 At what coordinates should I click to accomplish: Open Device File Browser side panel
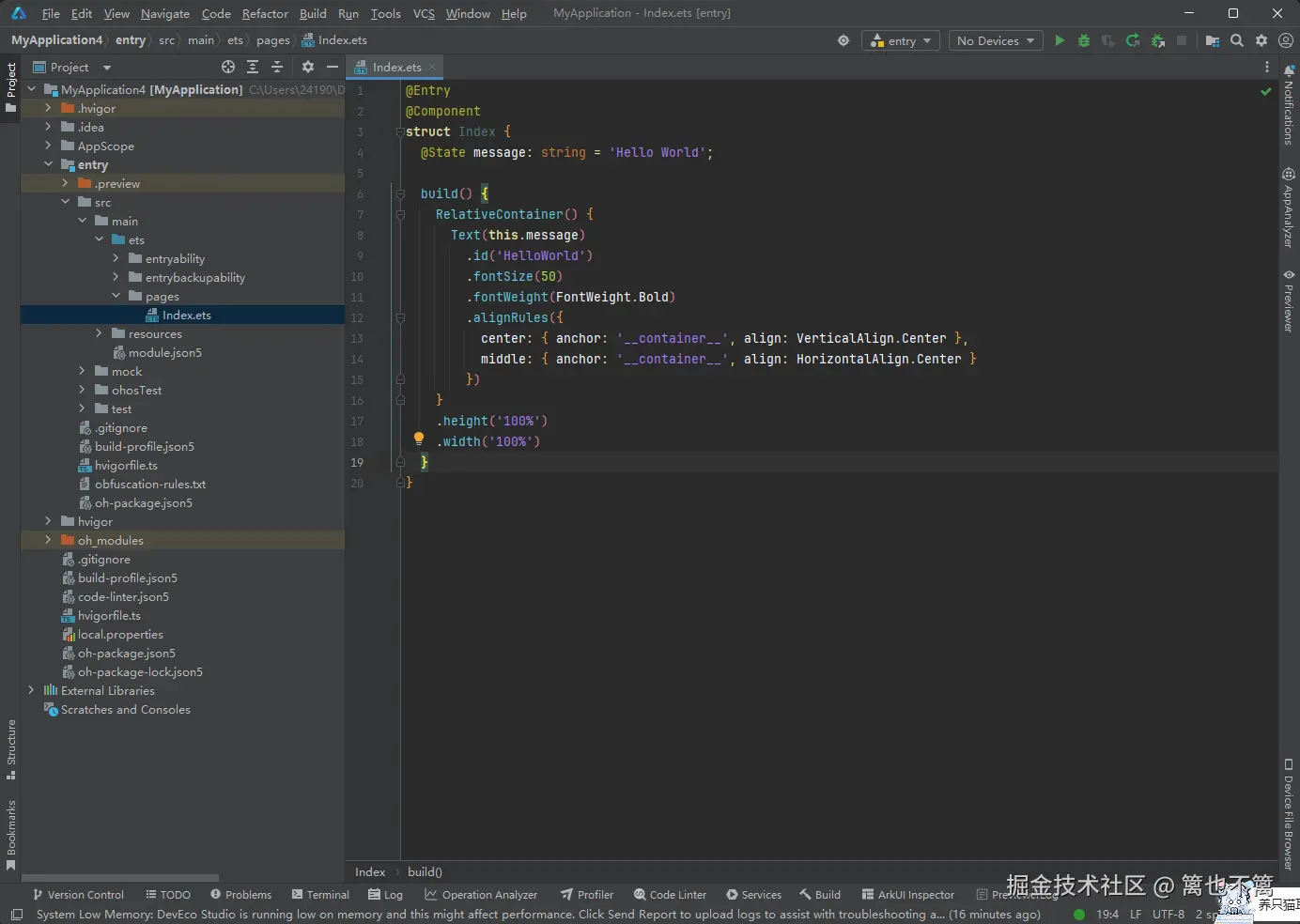pos(1289,815)
